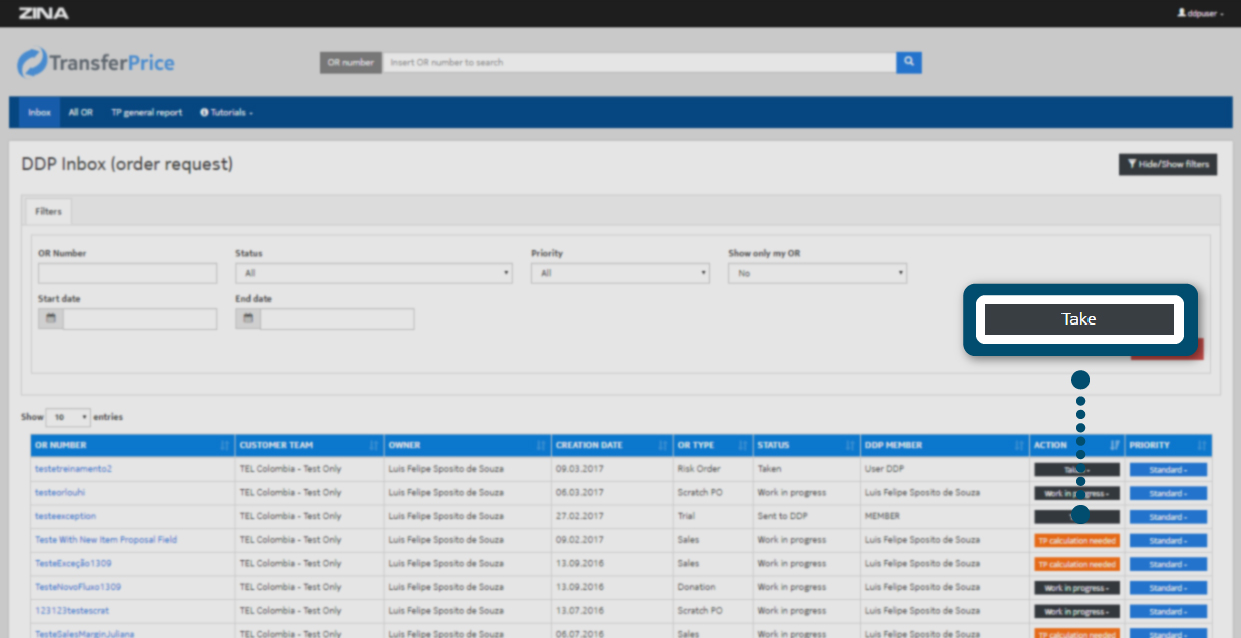Focus the OR number search field
This screenshot has width=1241, height=638.
[x=638, y=62]
